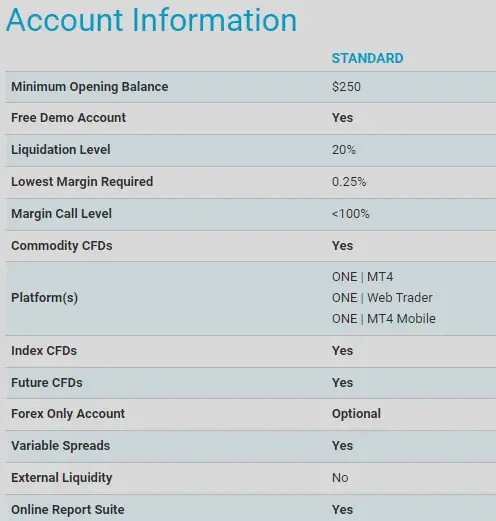The height and width of the screenshot is (521, 496).
Task: Click the 20% liquidation value
Action: 344,150
